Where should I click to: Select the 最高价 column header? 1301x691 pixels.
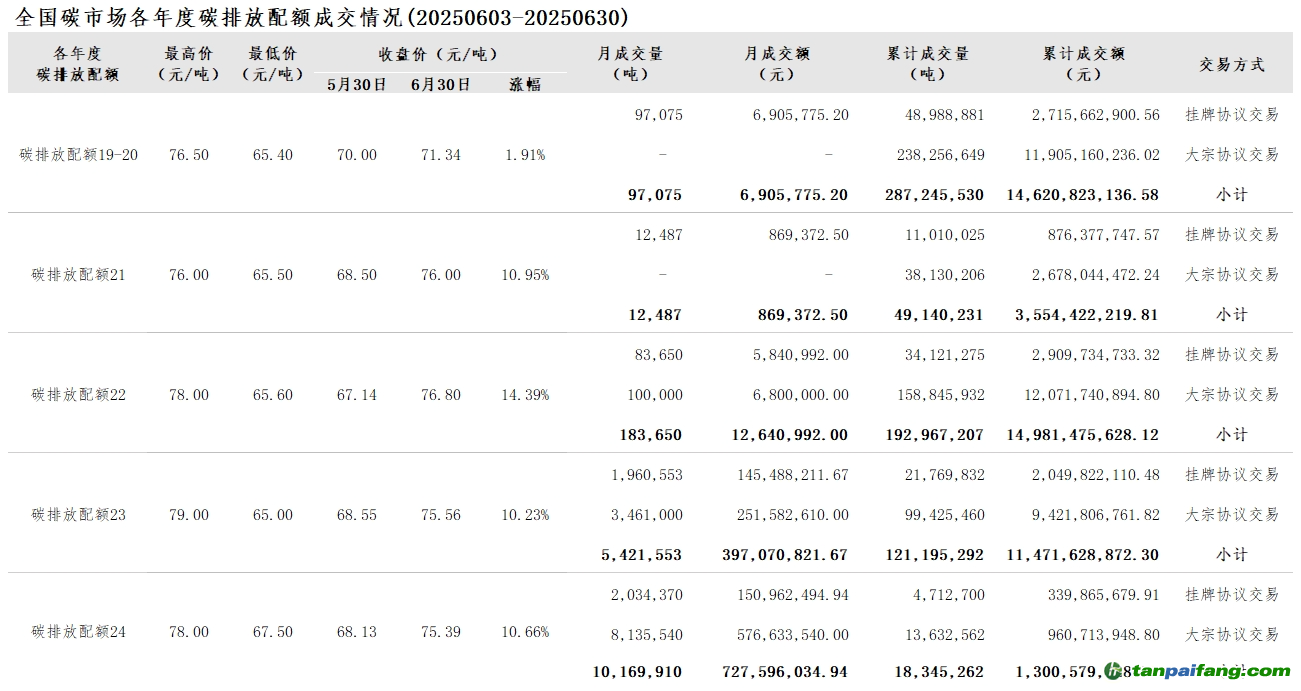(x=189, y=63)
